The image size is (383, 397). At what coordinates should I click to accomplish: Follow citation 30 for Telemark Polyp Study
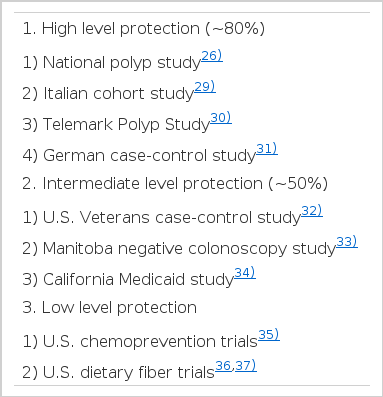point(221,118)
